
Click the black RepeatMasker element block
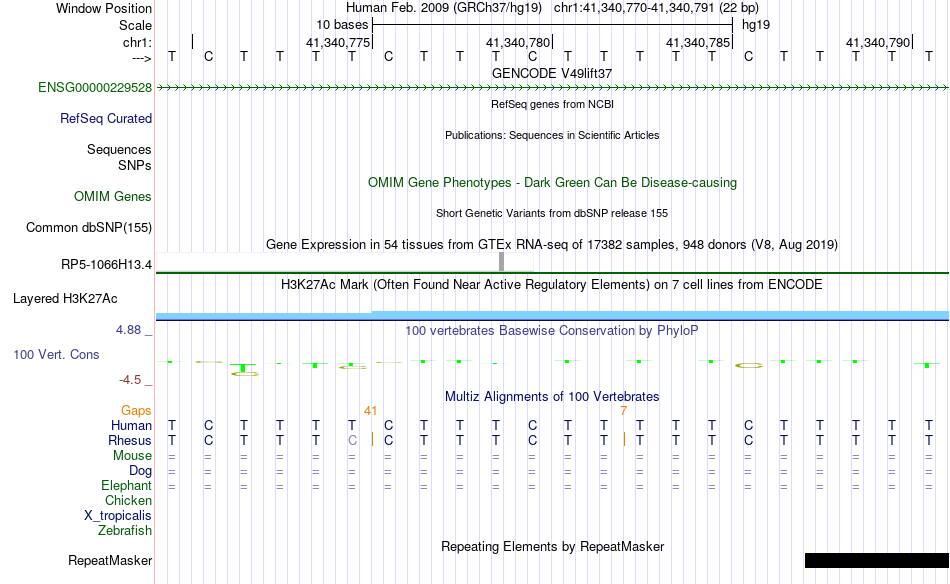tap(876, 560)
